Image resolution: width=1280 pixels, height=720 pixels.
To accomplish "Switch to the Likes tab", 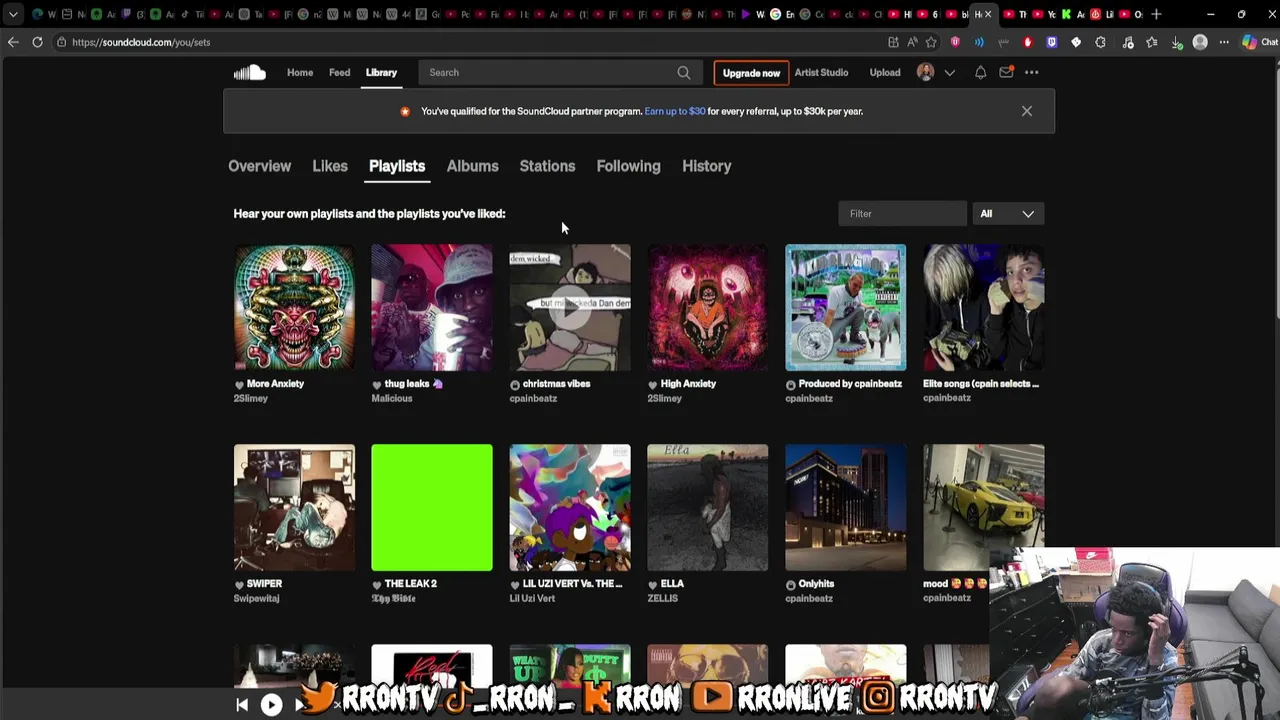I will (x=330, y=166).
